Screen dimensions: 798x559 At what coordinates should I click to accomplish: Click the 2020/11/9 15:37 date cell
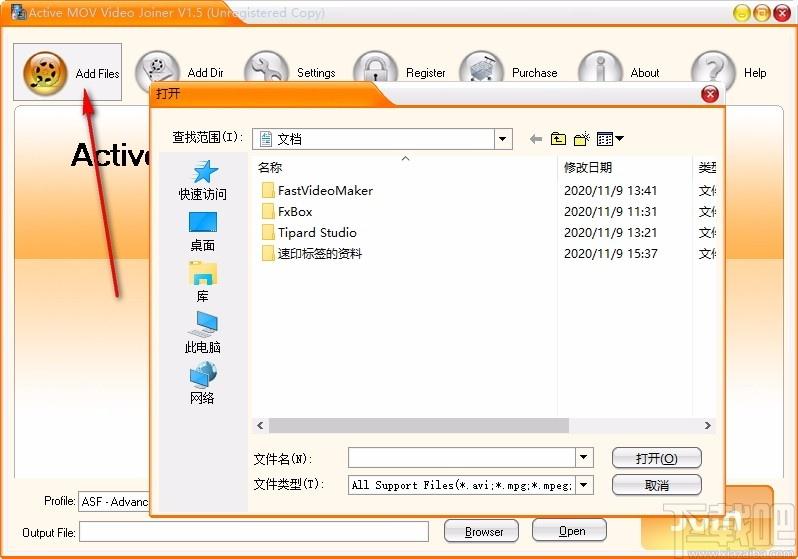(x=611, y=254)
